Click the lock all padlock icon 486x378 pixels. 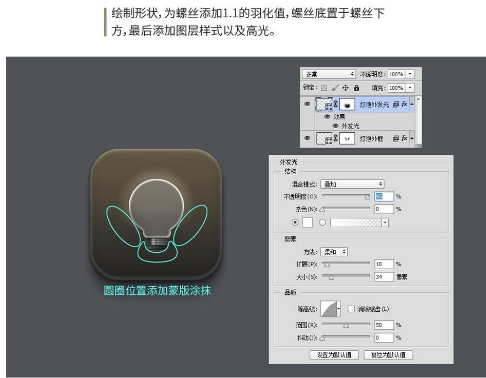coord(356,88)
